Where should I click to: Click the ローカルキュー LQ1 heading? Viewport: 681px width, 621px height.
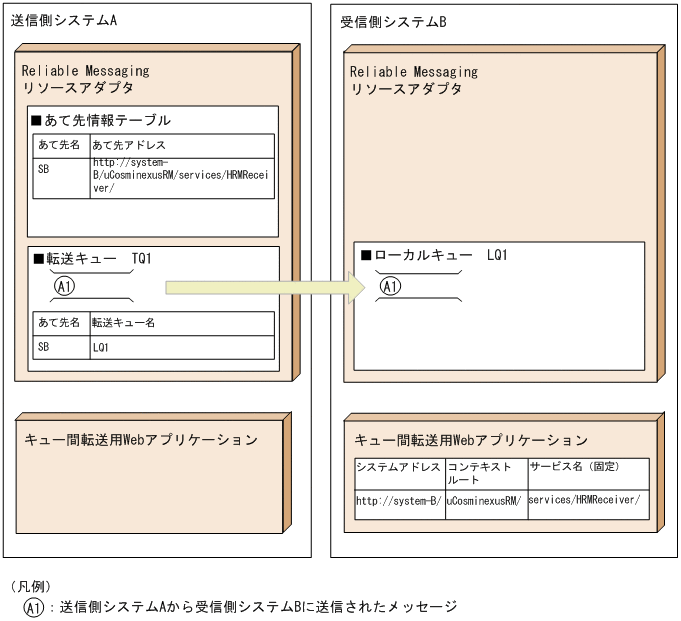coord(434,255)
